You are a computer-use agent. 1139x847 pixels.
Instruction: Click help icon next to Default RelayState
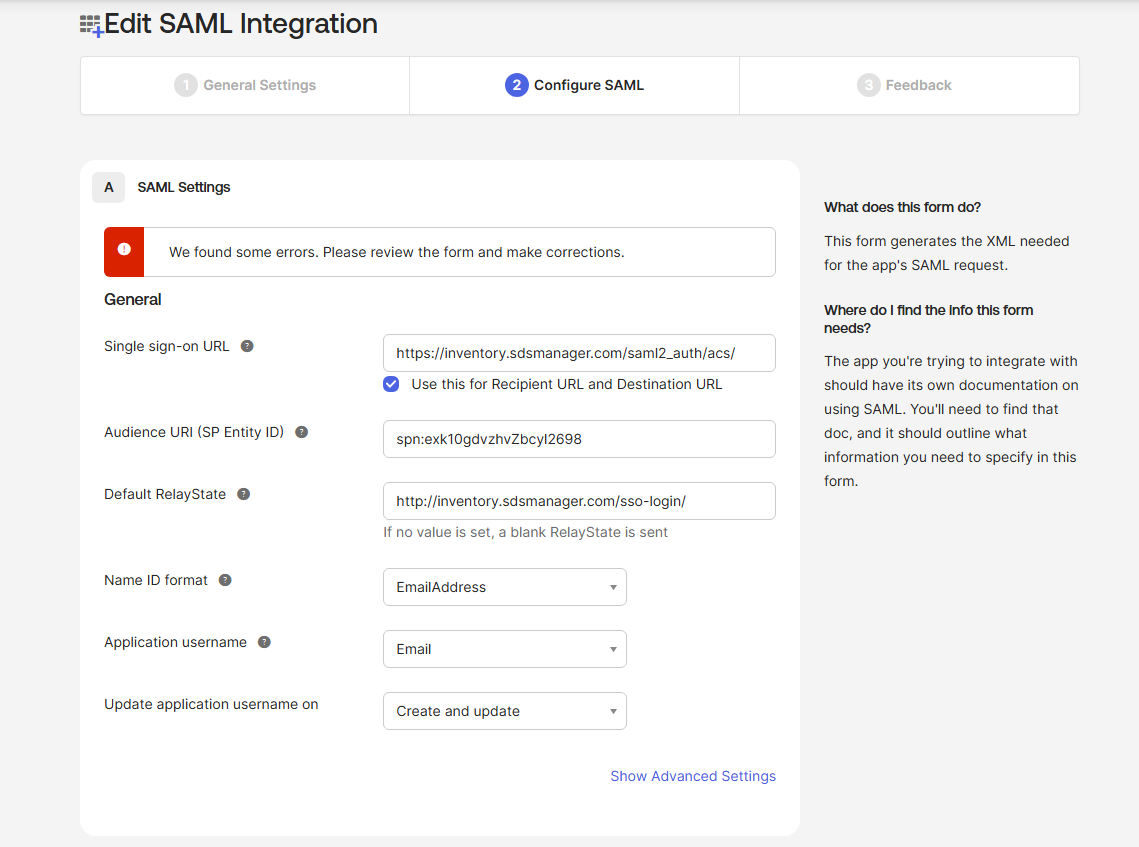[x=243, y=494]
